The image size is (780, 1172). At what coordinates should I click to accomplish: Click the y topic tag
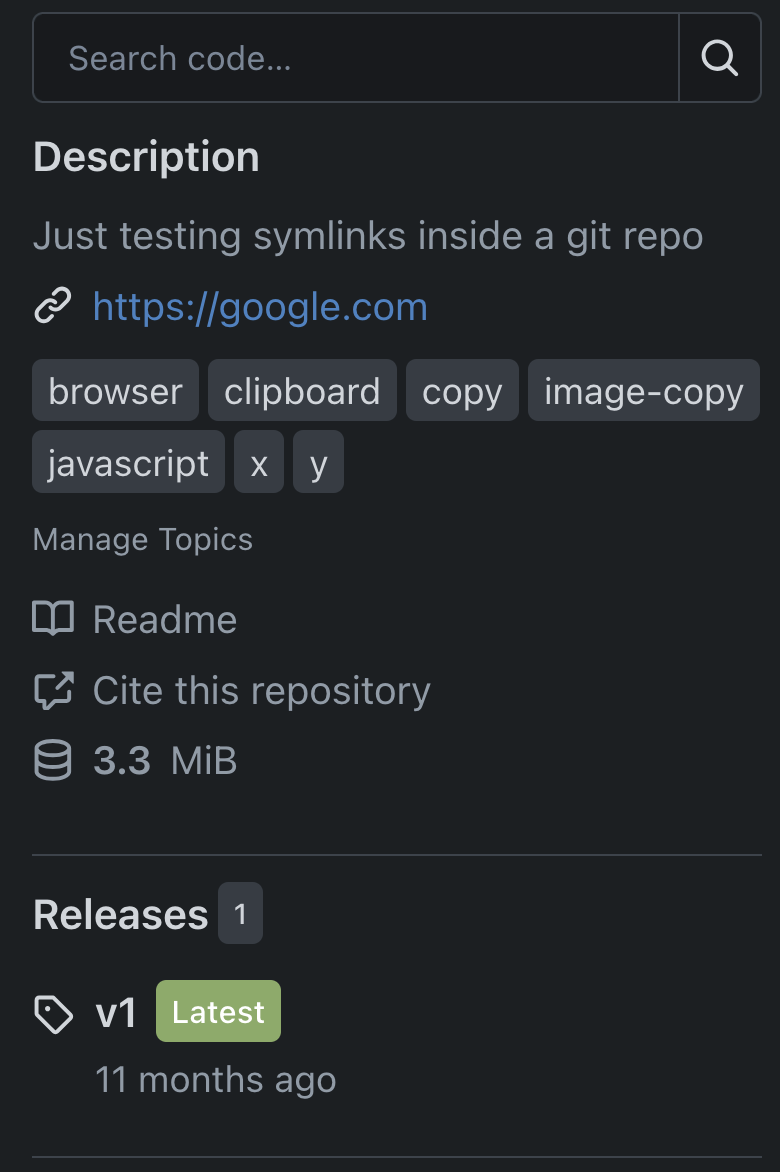coord(318,463)
